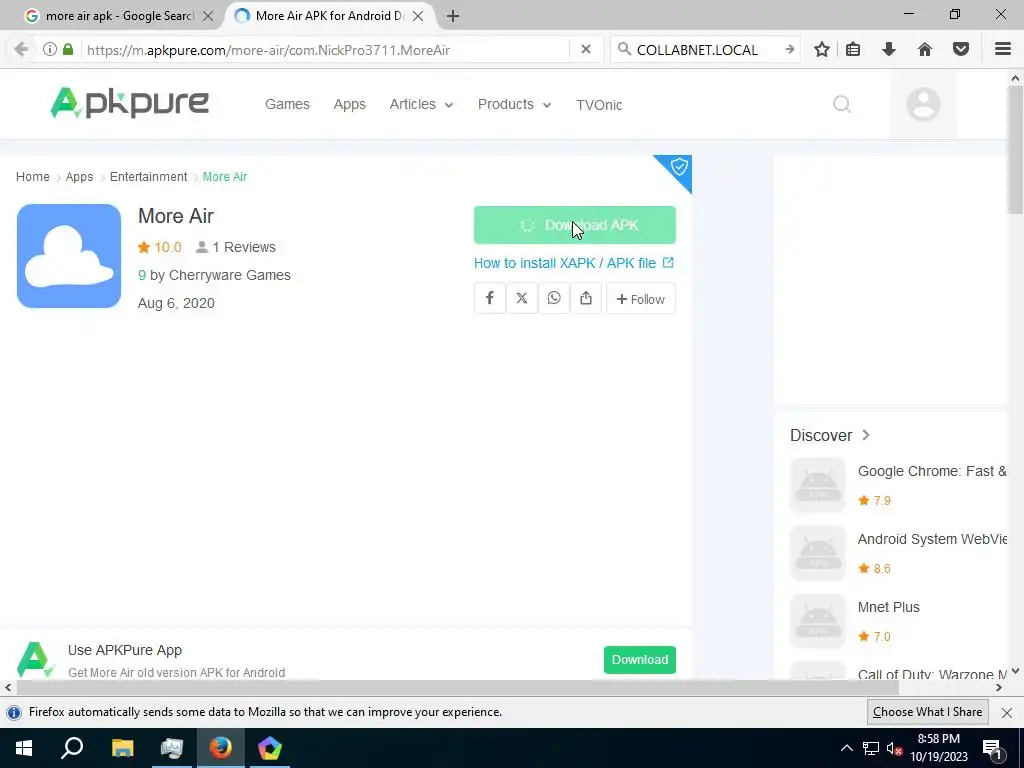The image size is (1024, 768).
Task: Open the Firefox hamburger menu
Action: tap(1002, 50)
